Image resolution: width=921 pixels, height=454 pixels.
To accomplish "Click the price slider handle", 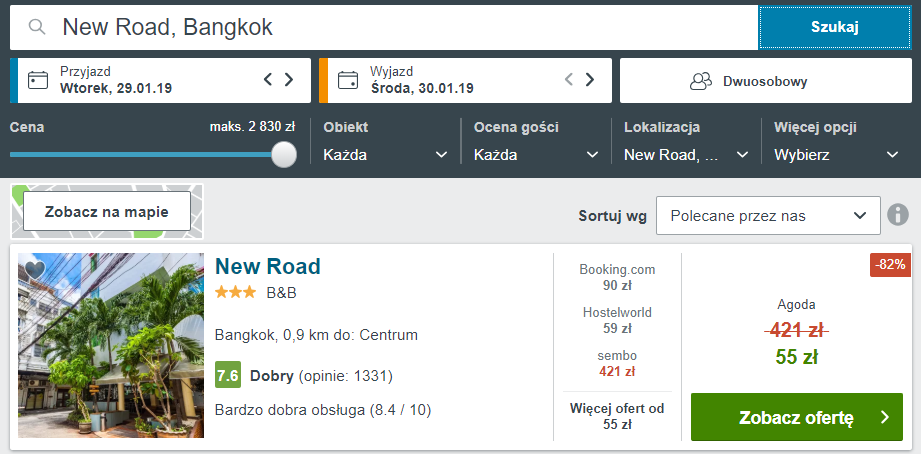I will pos(284,154).
